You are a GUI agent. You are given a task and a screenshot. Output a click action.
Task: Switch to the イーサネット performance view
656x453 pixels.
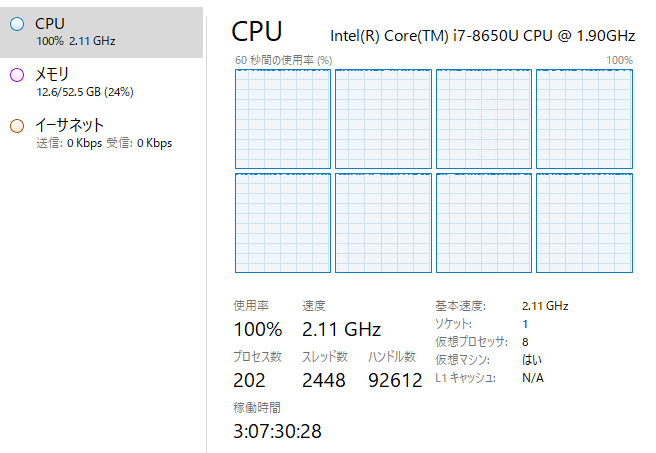[101, 134]
